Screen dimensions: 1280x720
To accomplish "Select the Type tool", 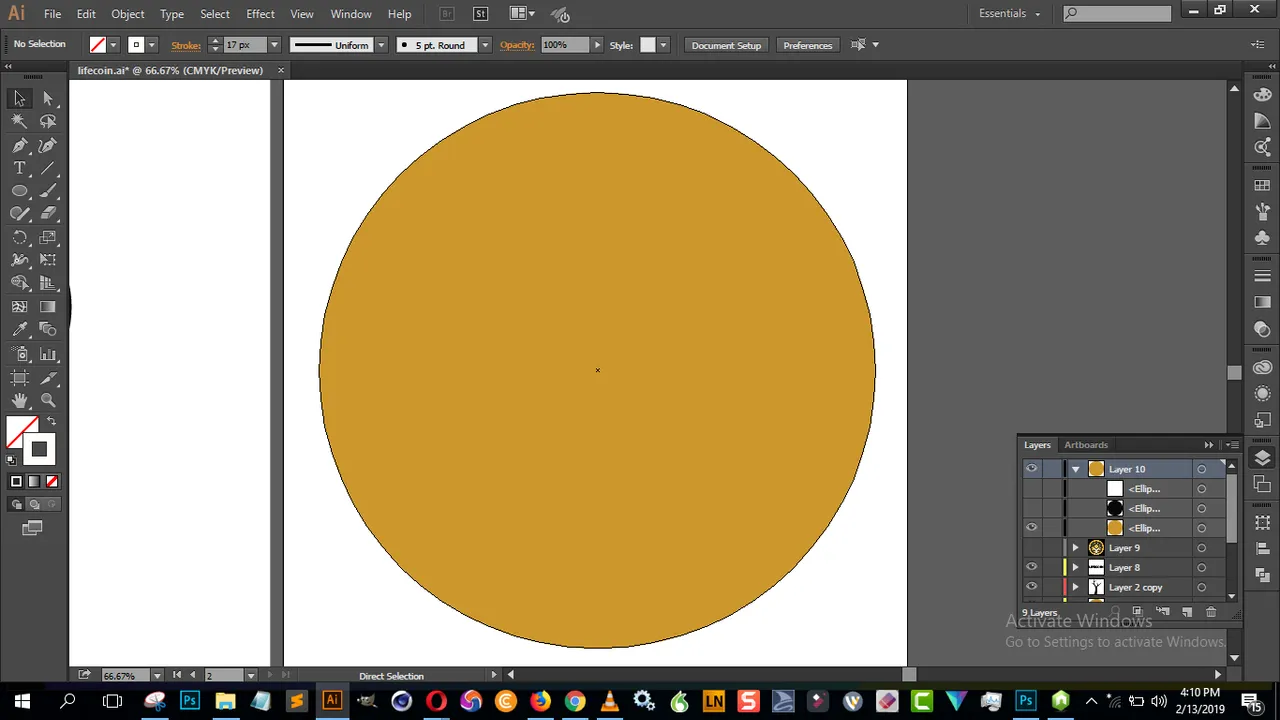I will [x=19, y=168].
